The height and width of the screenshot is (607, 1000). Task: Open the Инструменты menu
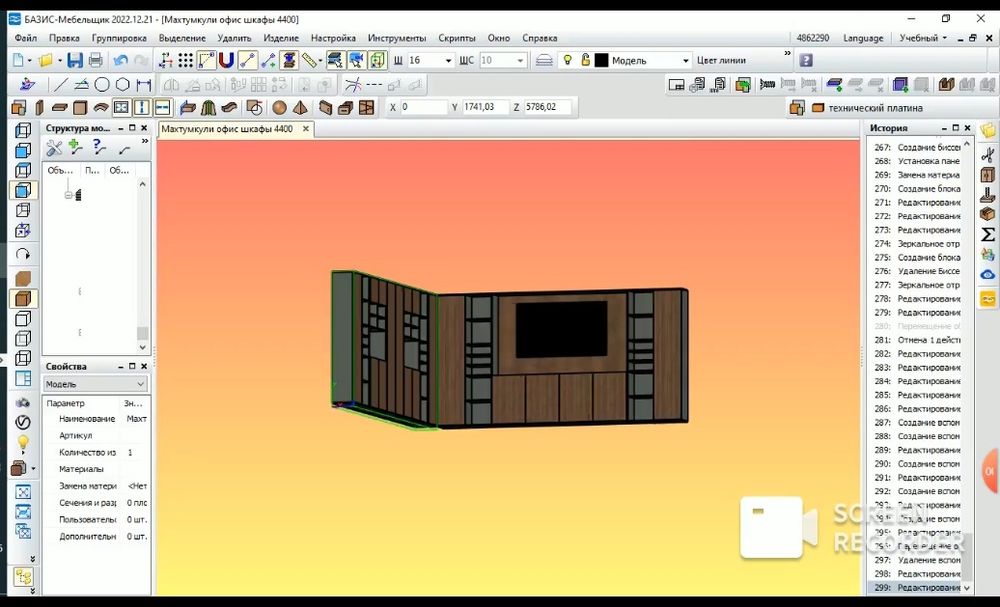(396, 38)
